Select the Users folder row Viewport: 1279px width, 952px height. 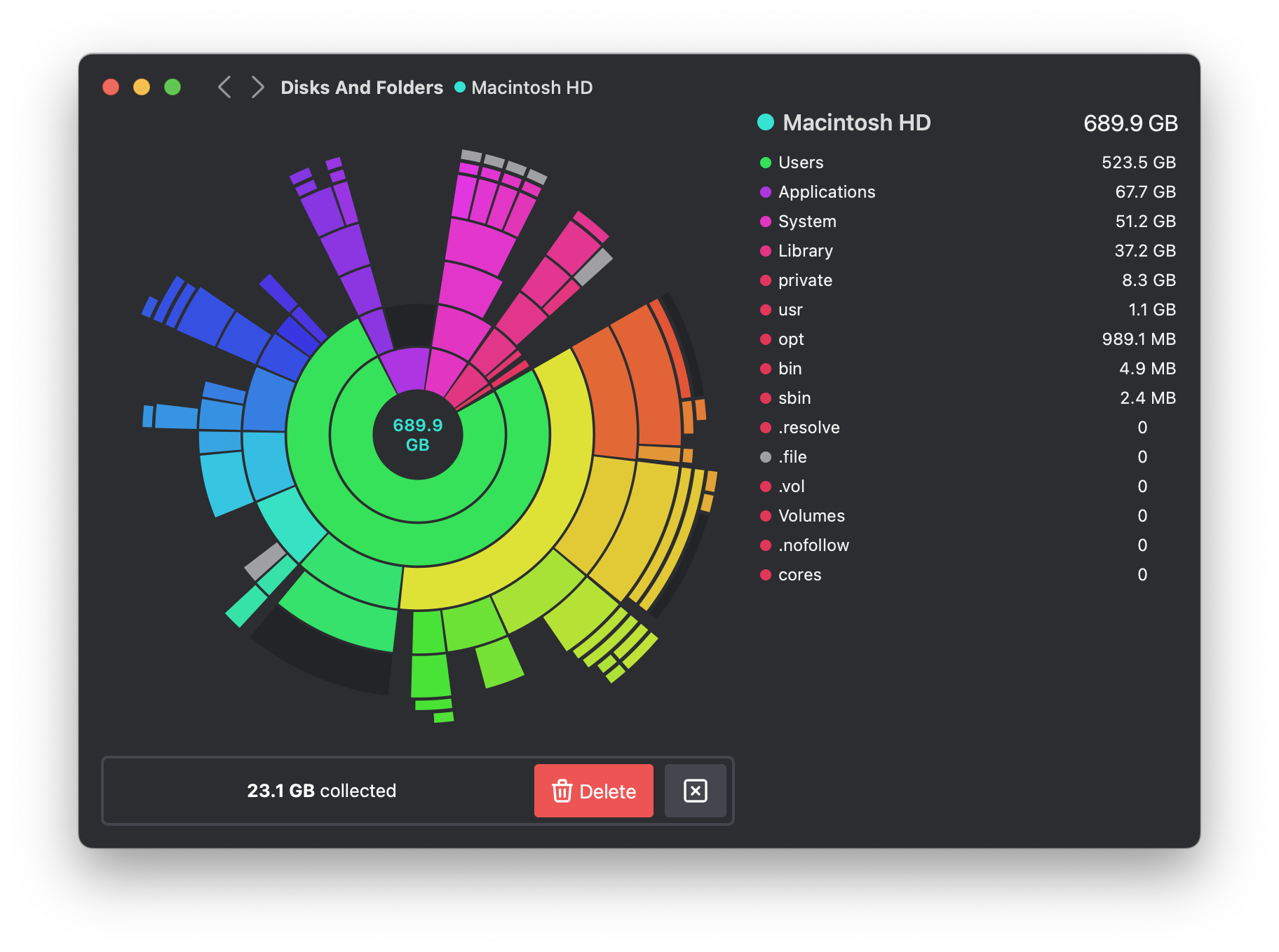click(x=968, y=163)
